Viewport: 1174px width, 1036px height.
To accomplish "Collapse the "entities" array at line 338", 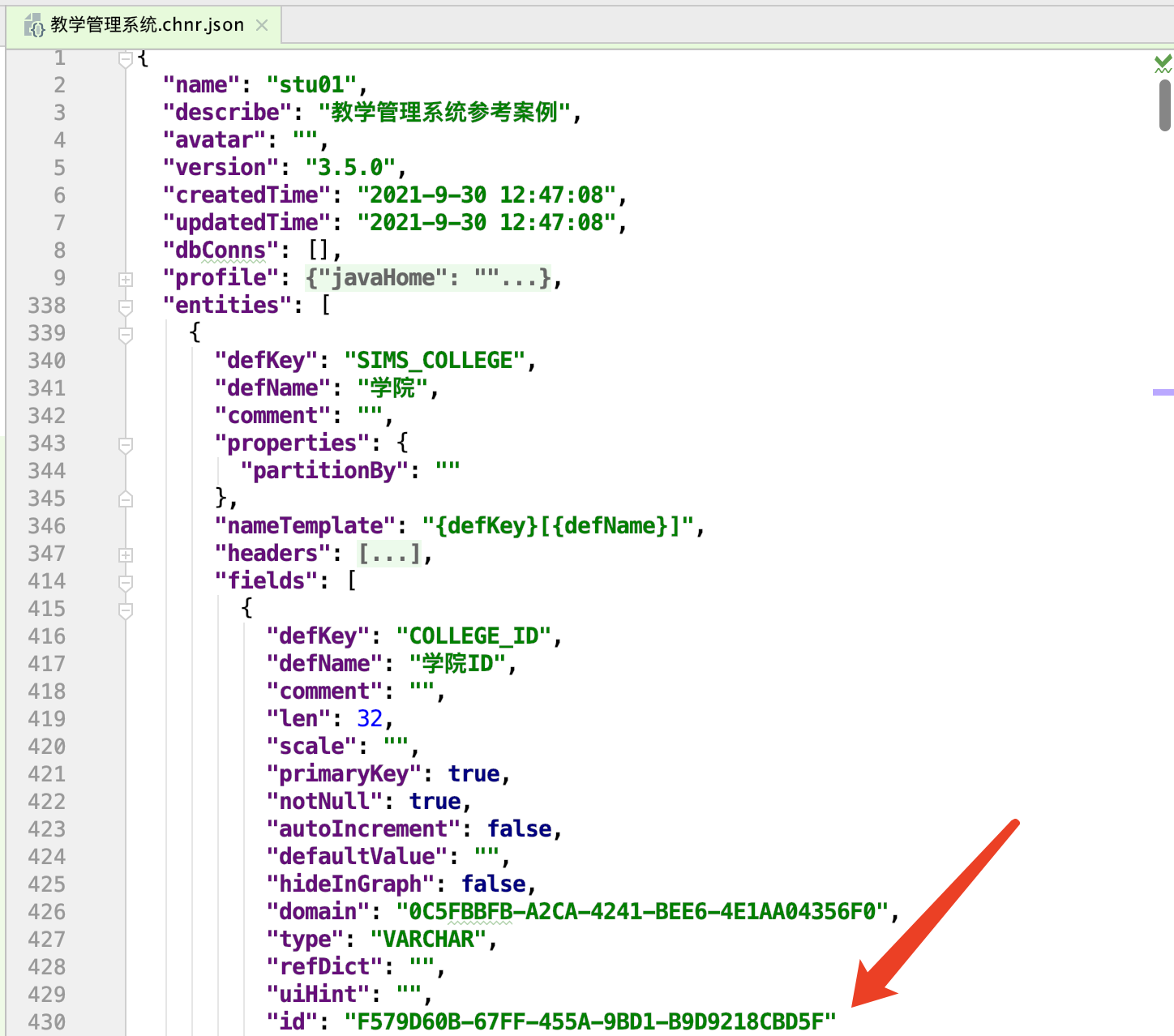I will pos(126,307).
